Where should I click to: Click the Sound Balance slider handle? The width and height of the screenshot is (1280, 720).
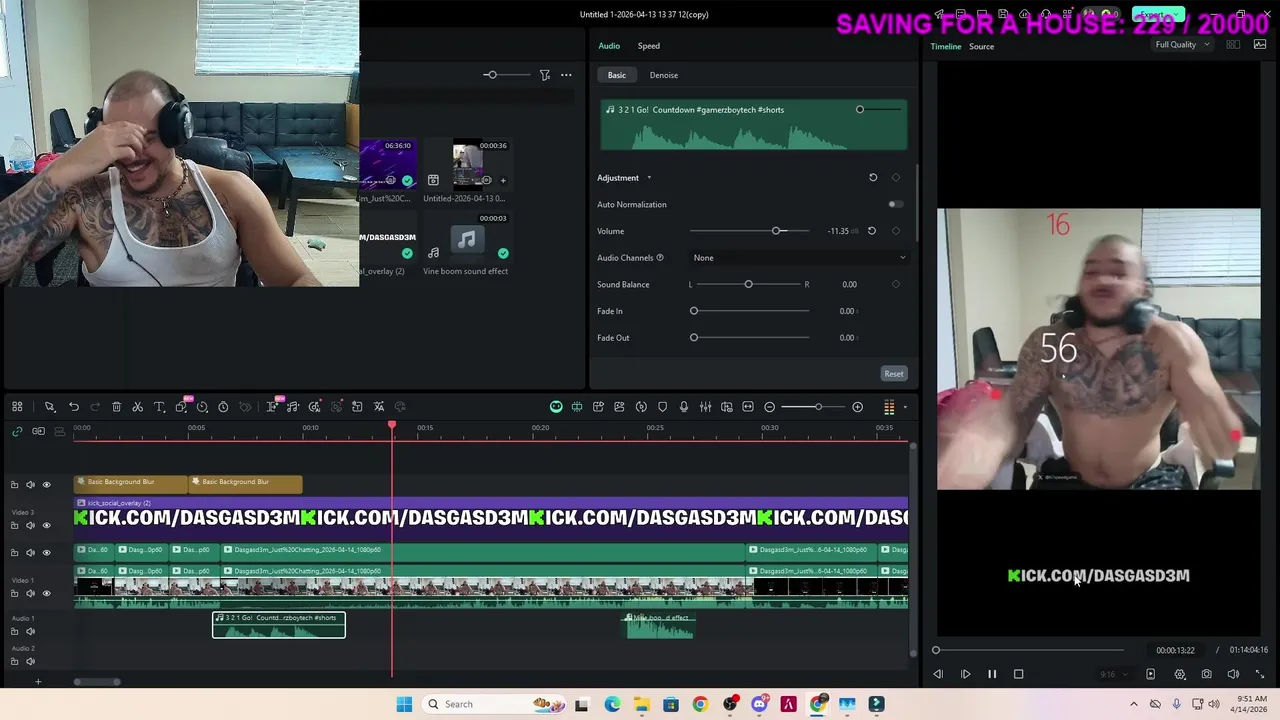[x=748, y=284]
